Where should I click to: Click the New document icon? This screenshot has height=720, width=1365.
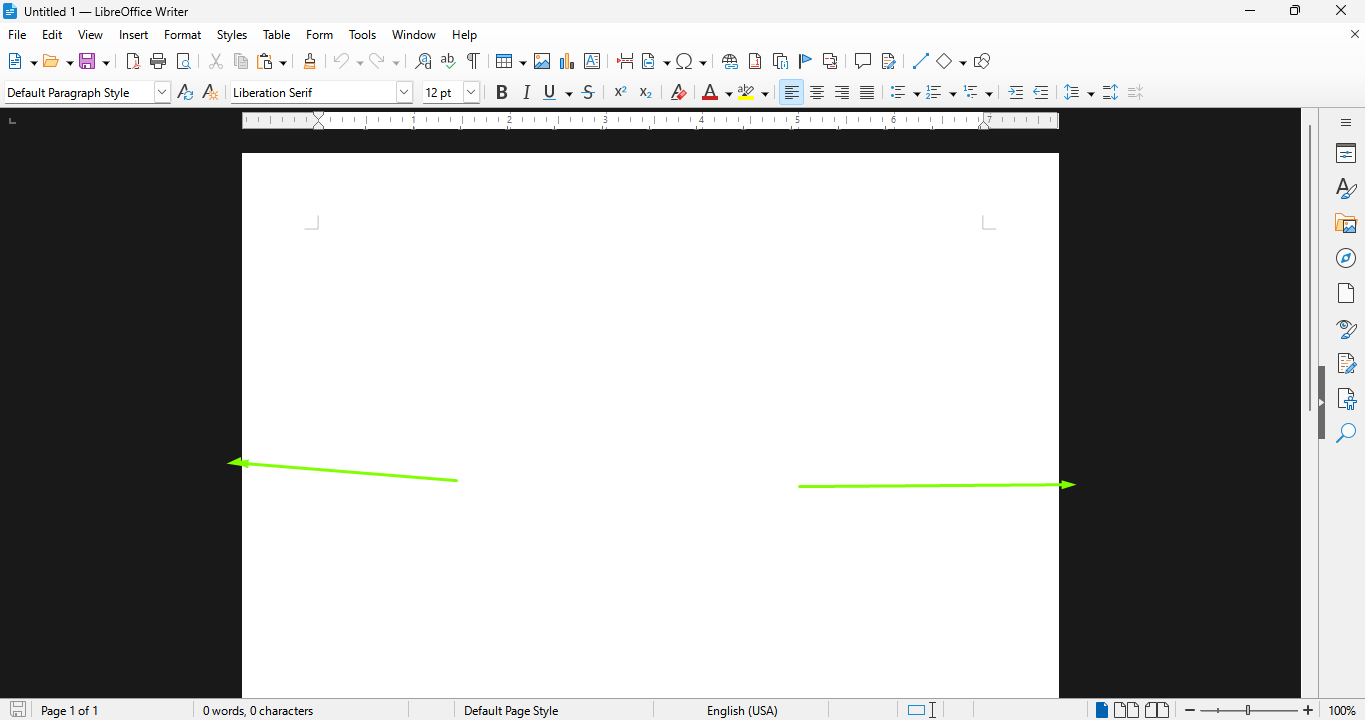click(x=16, y=61)
